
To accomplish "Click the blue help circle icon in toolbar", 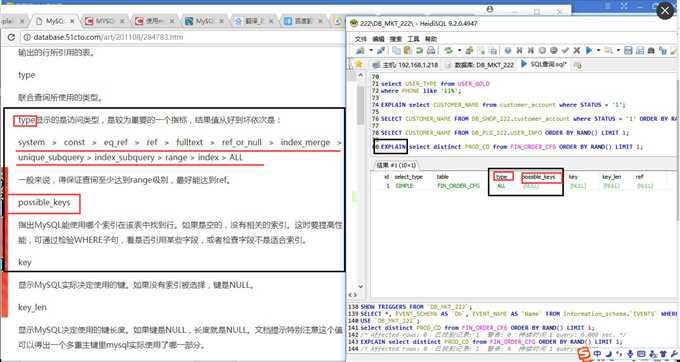I will [x=508, y=51].
